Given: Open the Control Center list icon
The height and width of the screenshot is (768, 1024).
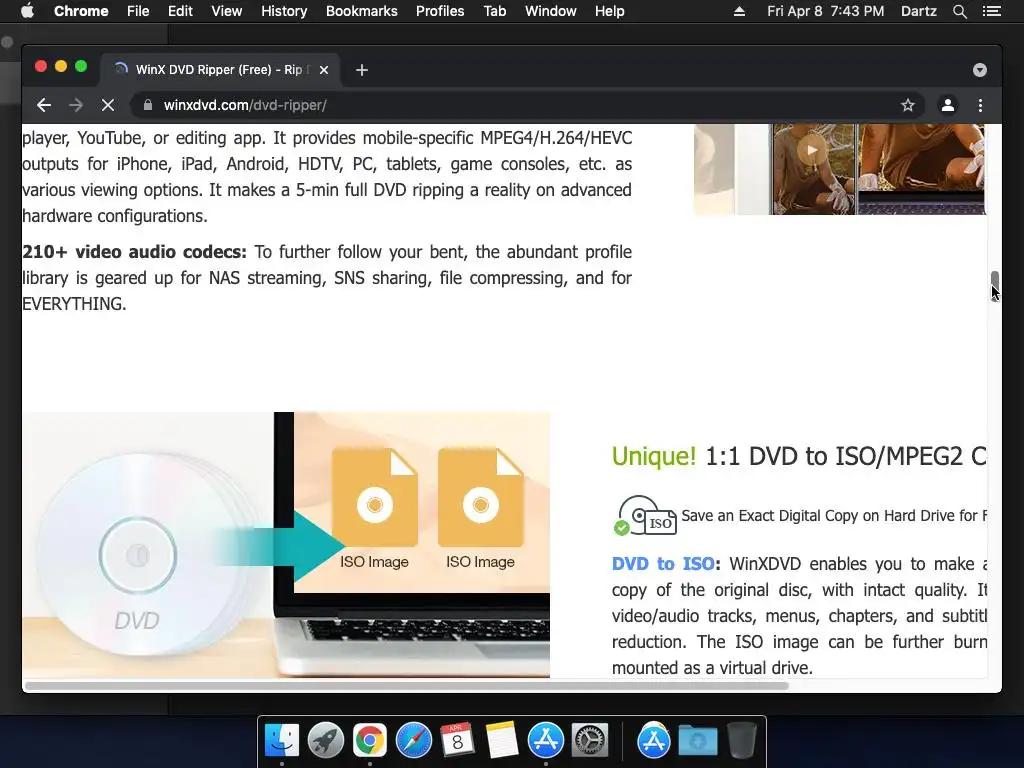Looking at the screenshot, I should click(992, 11).
